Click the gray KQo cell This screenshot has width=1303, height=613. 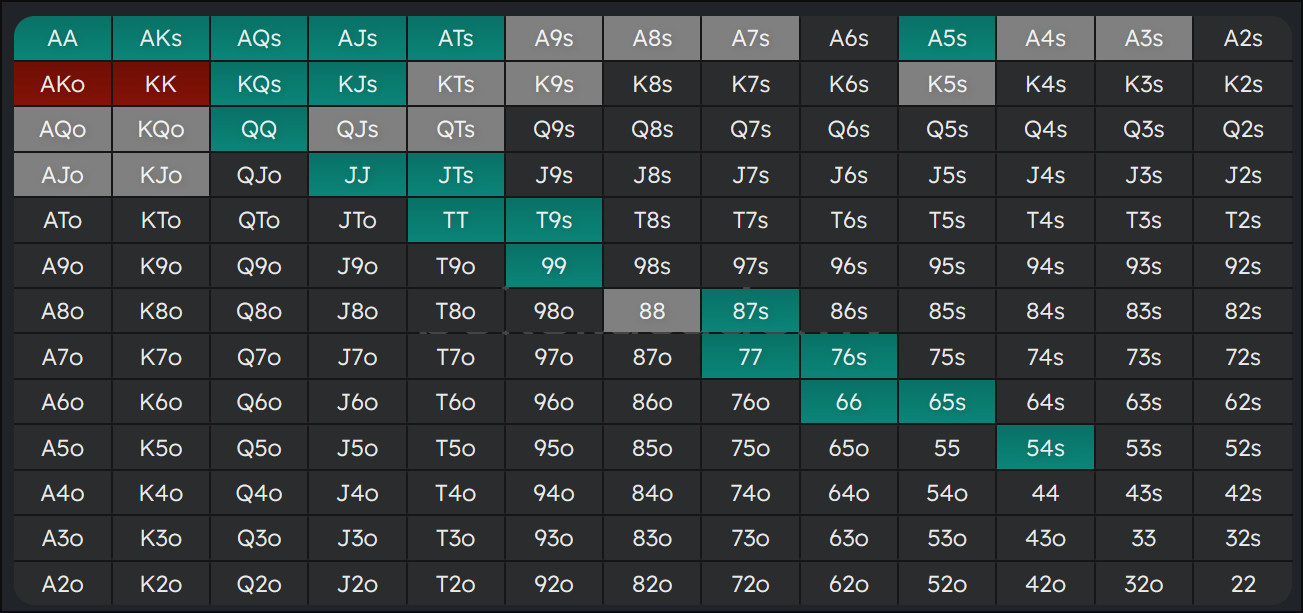(x=160, y=130)
